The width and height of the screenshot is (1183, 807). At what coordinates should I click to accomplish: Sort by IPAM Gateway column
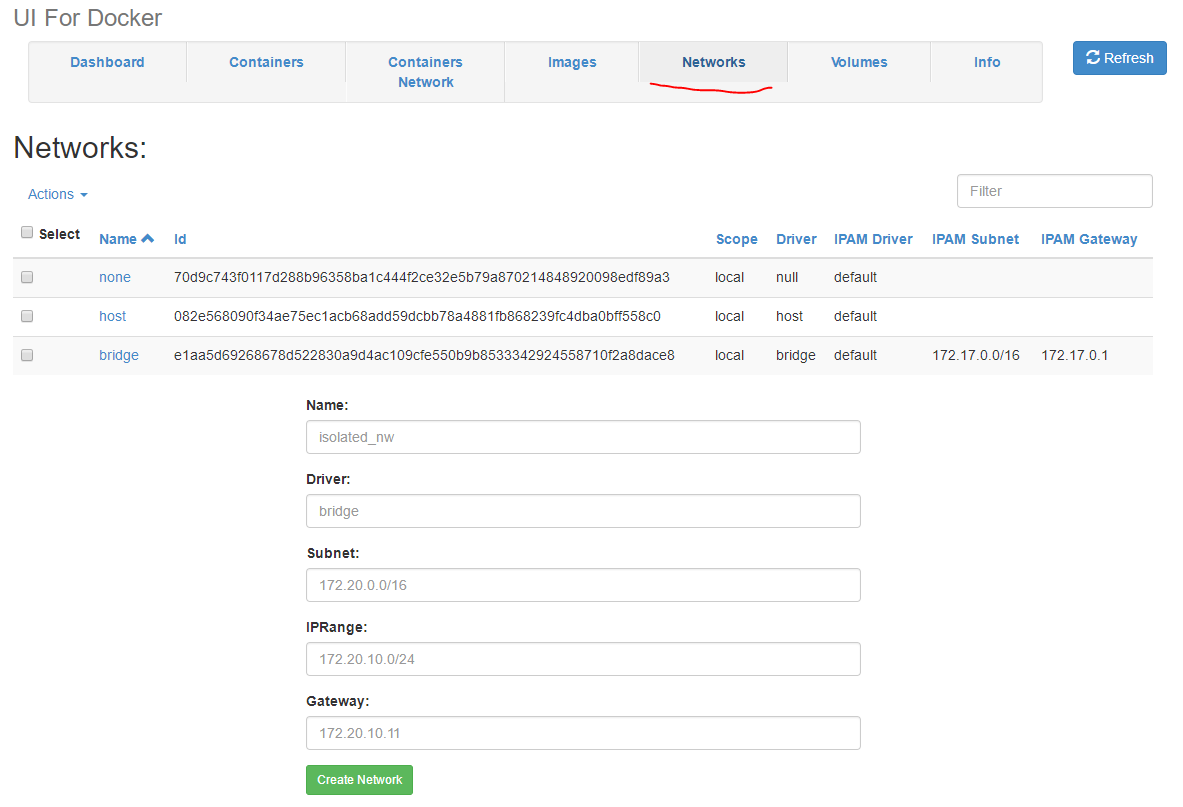coord(1089,239)
